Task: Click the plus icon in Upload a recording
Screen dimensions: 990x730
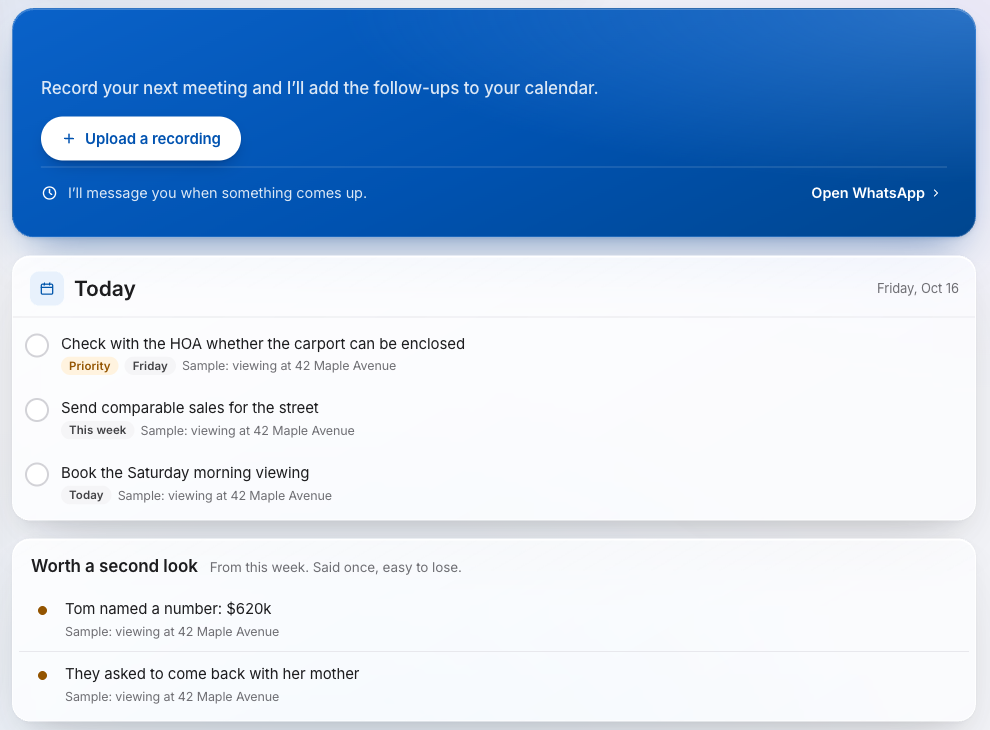Action: point(69,138)
